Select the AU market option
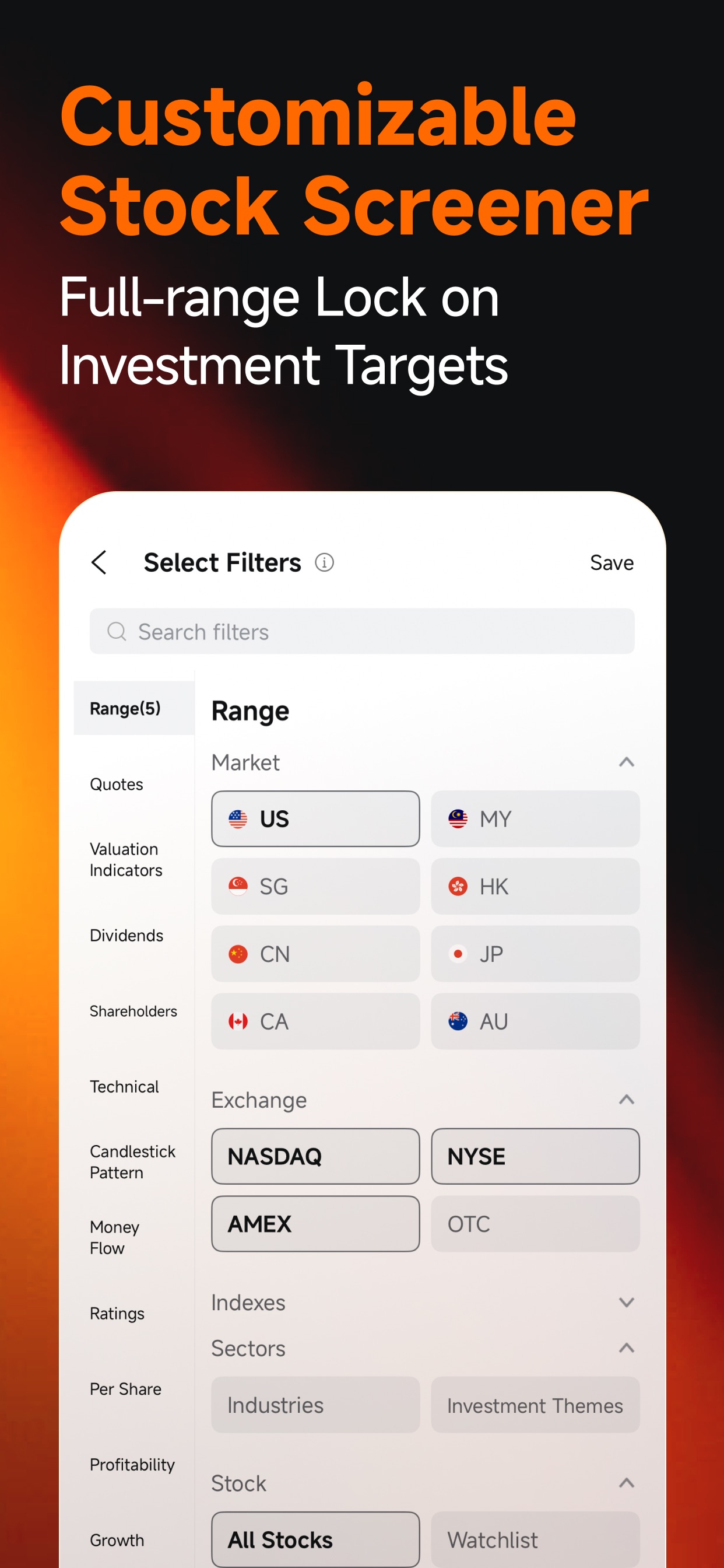Screen dimensions: 724x1568 click(535, 1021)
